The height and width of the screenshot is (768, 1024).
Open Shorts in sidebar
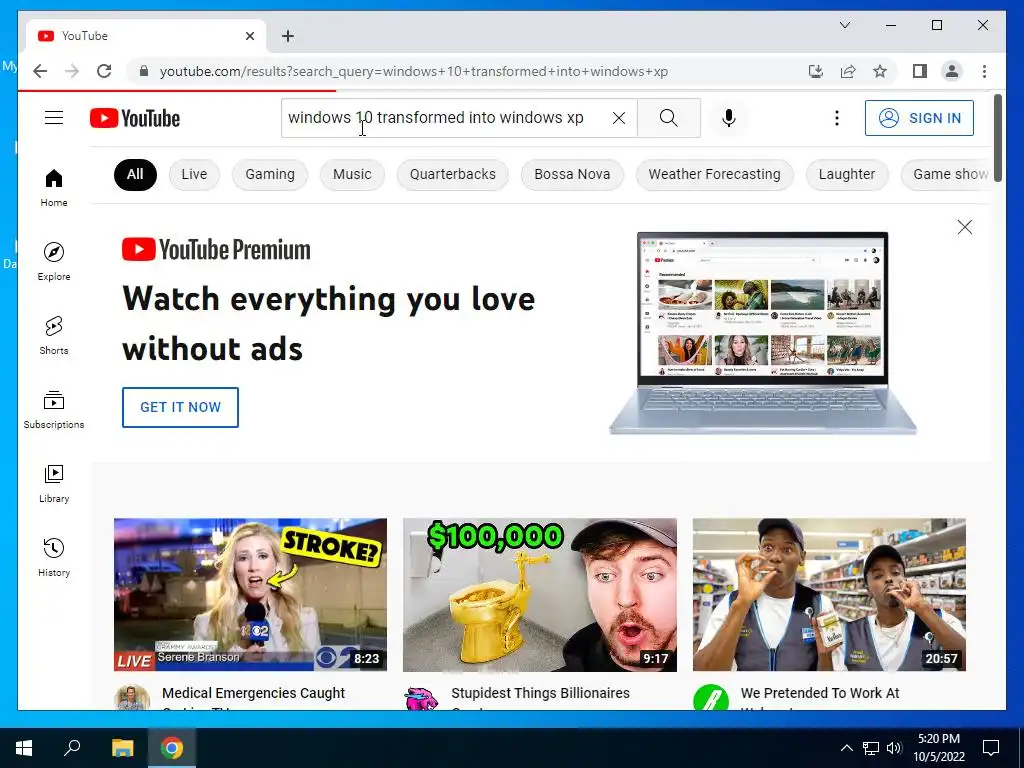[54, 335]
